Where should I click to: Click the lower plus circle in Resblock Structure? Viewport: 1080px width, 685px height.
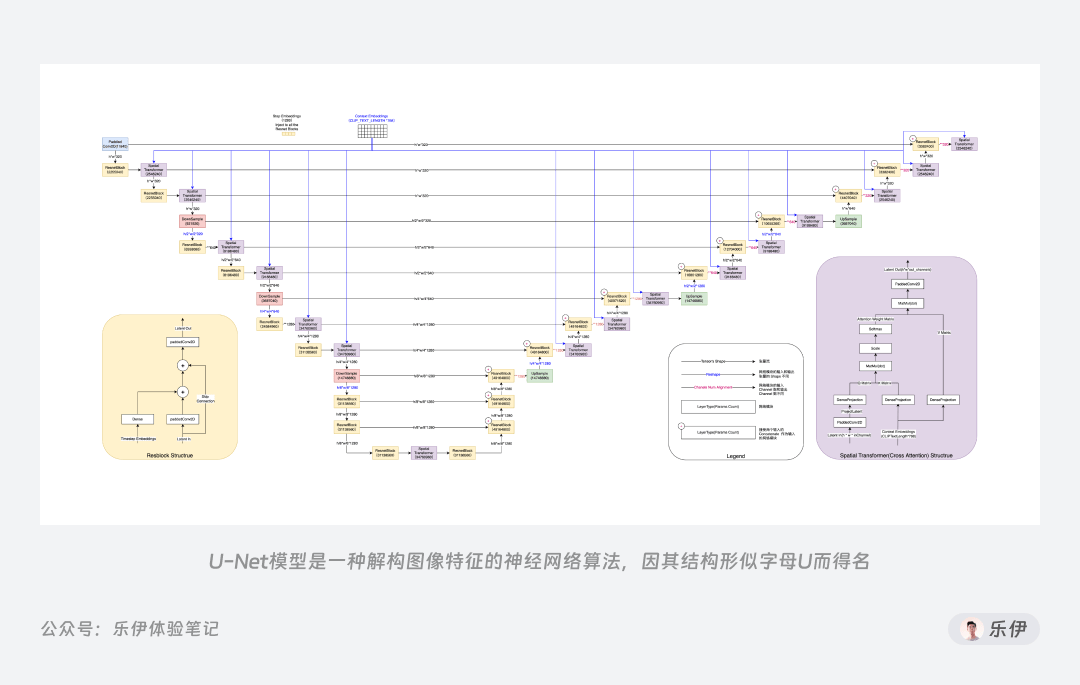coord(183,392)
